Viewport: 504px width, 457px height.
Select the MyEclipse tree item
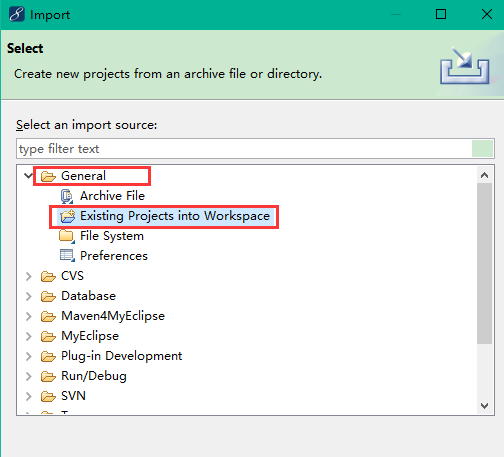(x=90, y=336)
